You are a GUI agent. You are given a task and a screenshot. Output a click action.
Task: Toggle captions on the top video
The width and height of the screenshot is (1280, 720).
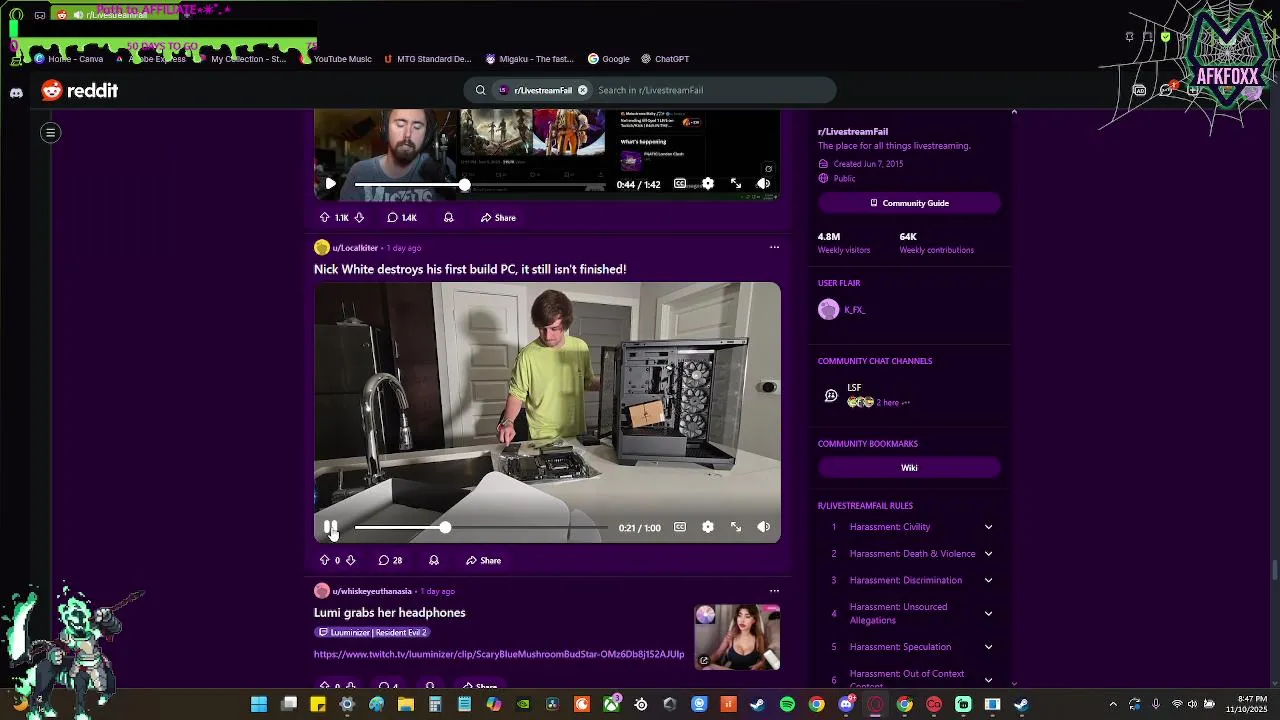[680, 184]
